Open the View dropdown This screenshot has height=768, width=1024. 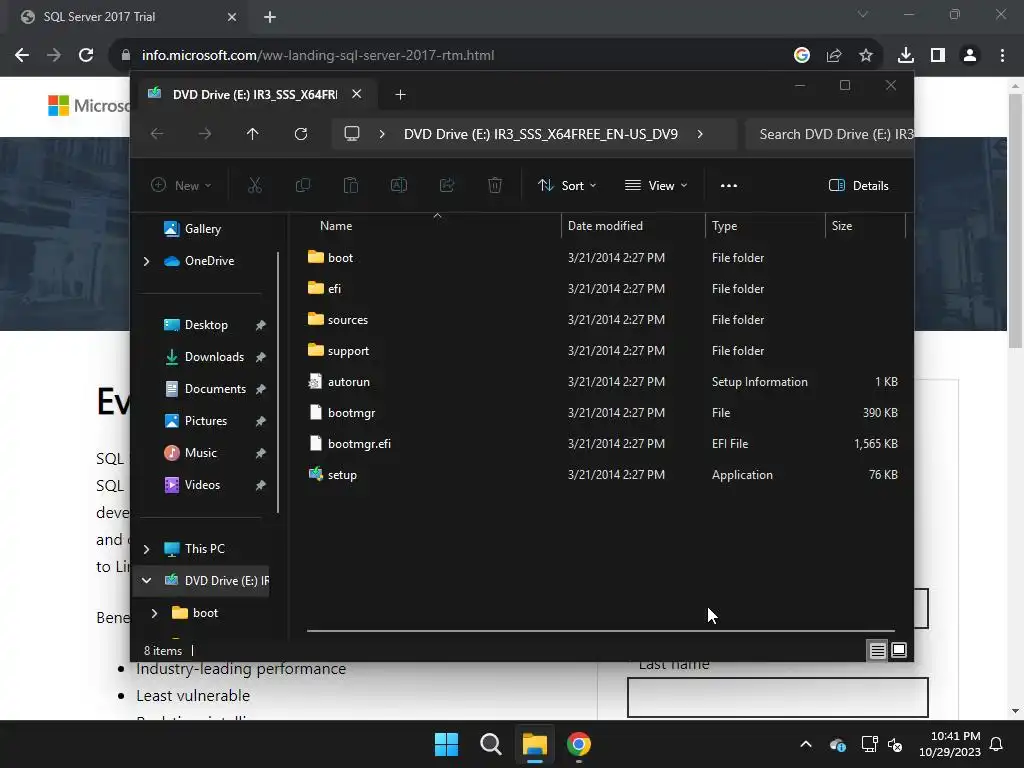(x=656, y=185)
